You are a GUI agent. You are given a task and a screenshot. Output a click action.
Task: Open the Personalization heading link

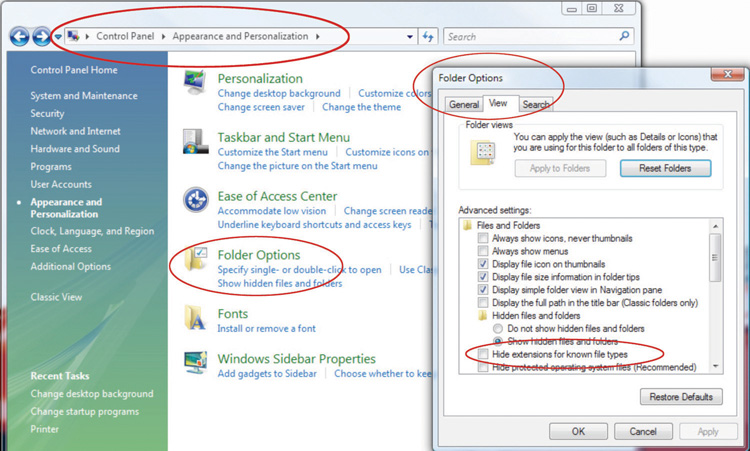point(260,78)
